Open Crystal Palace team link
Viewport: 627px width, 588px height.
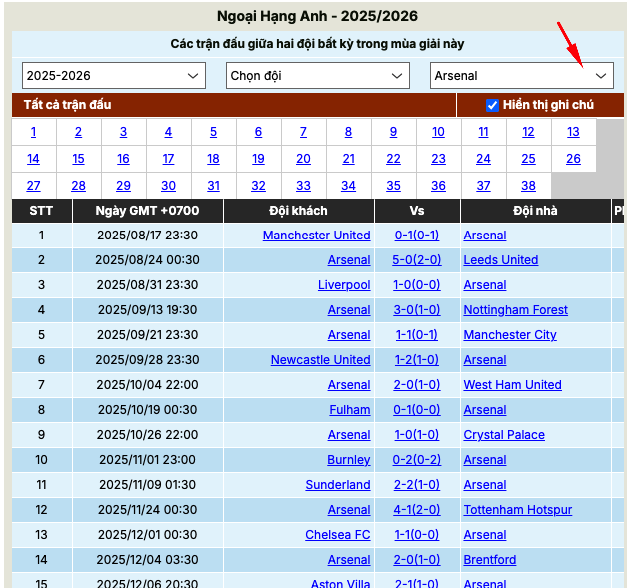[504, 435]
